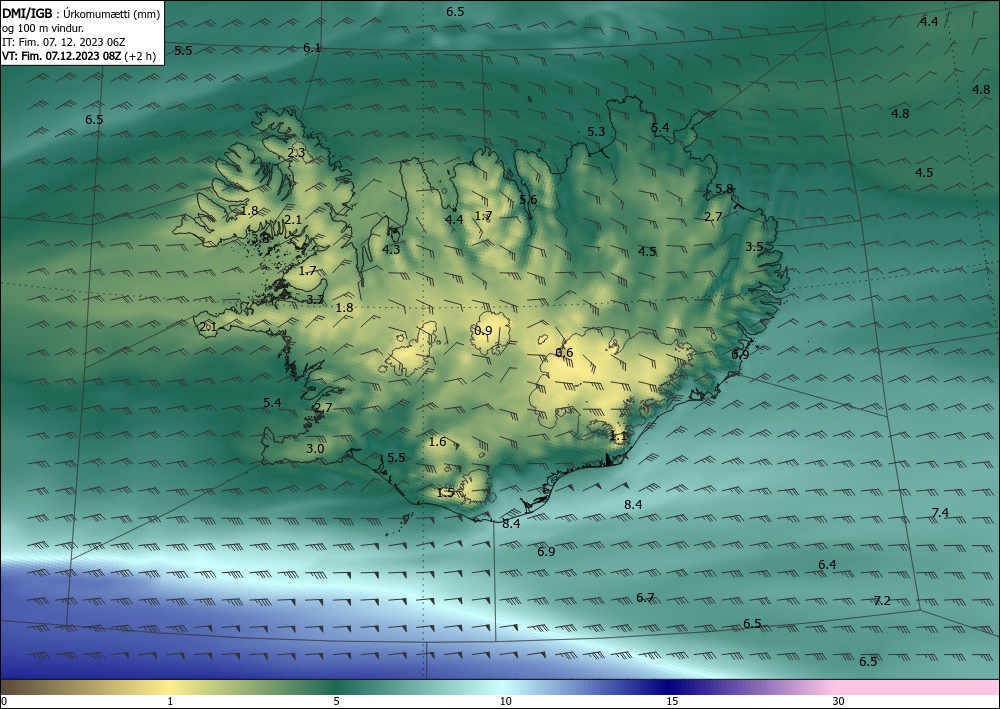This screenshot has width=1000, height=709.
Task: Pick the pink band of the colour scale
Action: pyautogui.click(x=918, y=687)
